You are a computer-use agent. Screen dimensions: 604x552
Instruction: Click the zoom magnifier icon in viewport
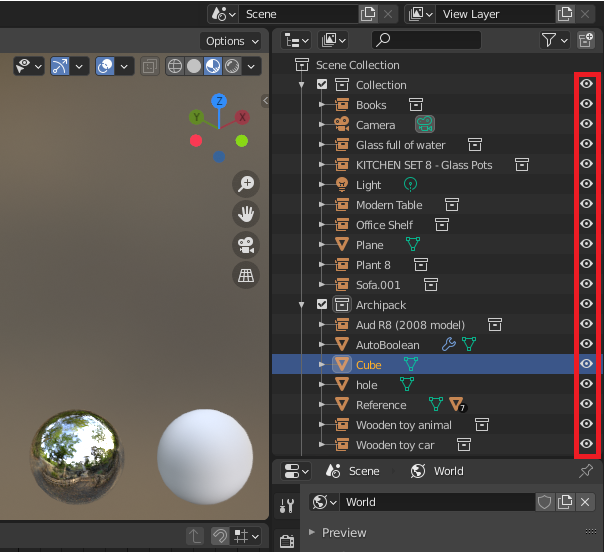(x=246, y=183)
